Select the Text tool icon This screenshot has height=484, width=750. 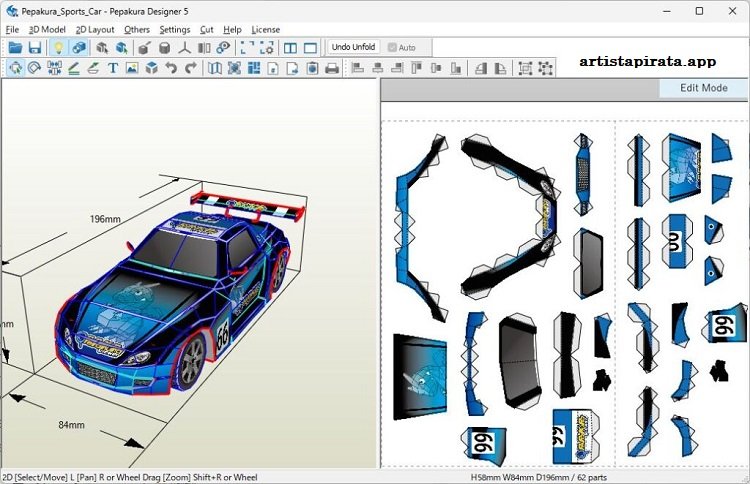click(x=112, y=68)
